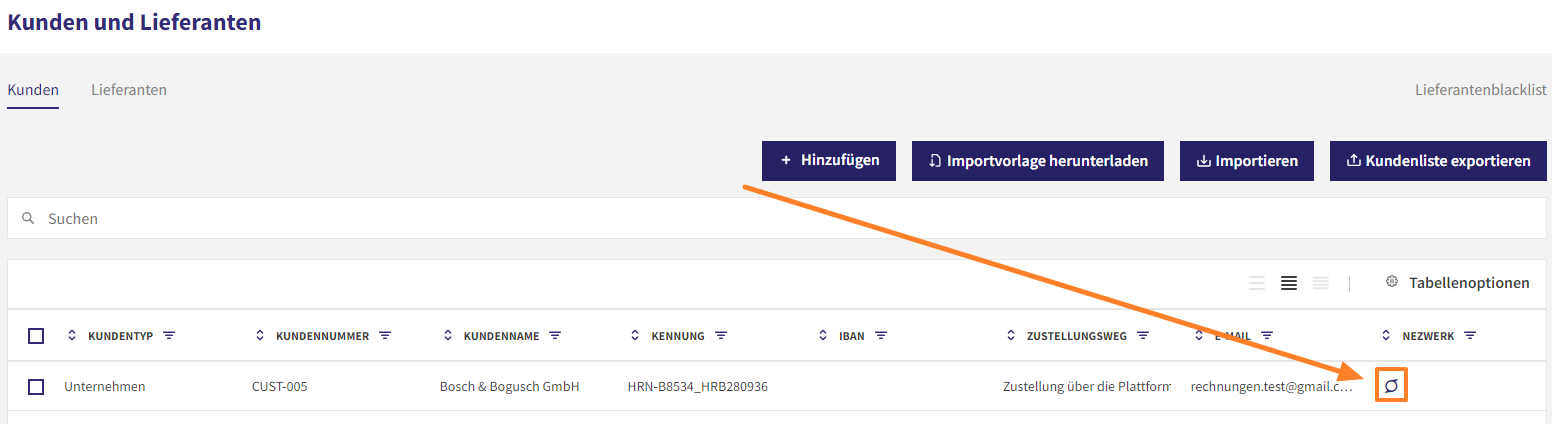
Task: Click customer number CUST-005
Action: [x=280, y=386]
